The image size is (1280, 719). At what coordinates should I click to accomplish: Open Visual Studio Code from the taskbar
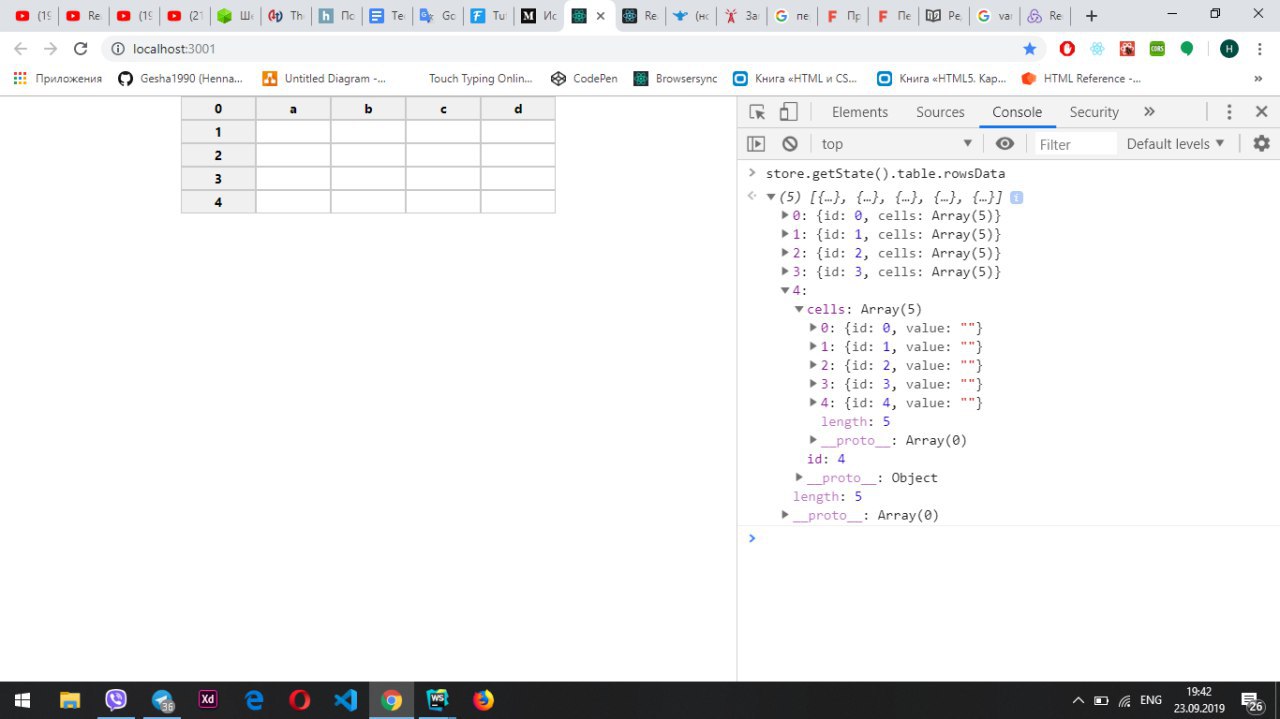(x=345, y=700)
